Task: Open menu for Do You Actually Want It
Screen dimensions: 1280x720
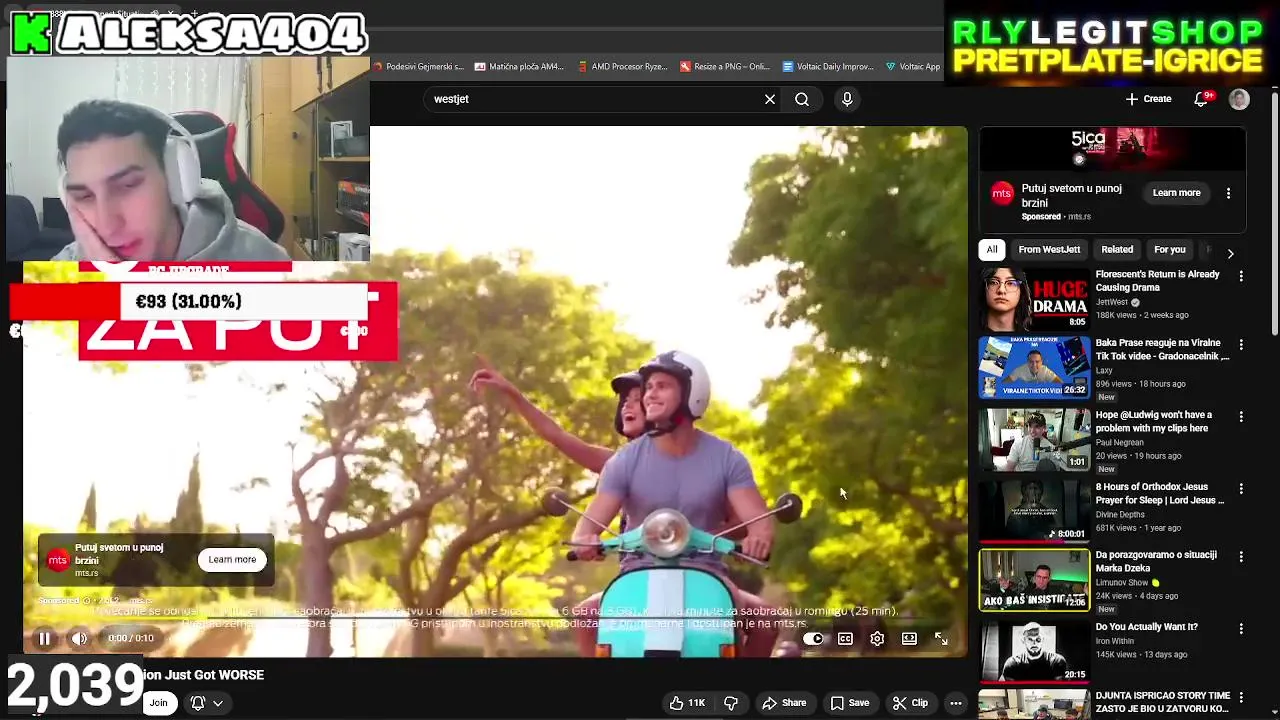Action: pos(1241,629)
